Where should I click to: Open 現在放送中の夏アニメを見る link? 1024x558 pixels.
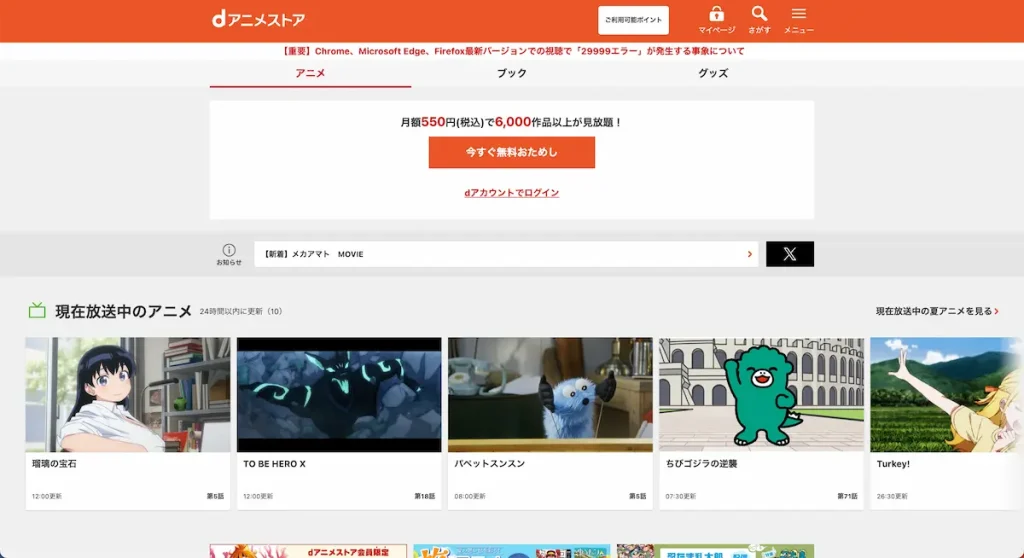(x=937, y=312)
